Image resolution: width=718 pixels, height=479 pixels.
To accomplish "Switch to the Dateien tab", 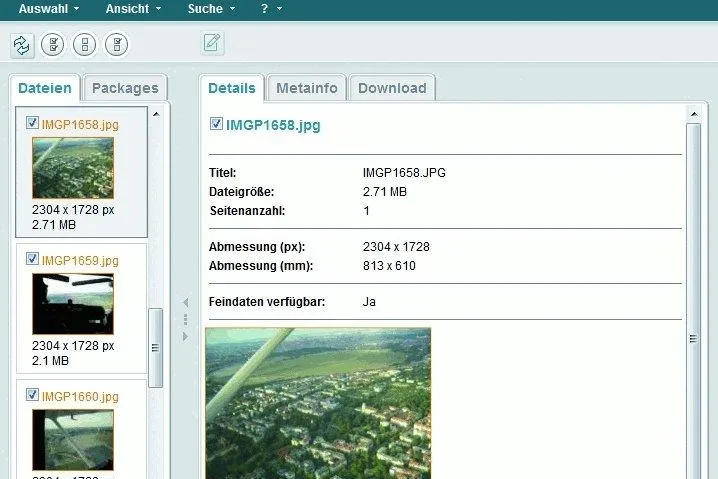I will coord(45,88).
